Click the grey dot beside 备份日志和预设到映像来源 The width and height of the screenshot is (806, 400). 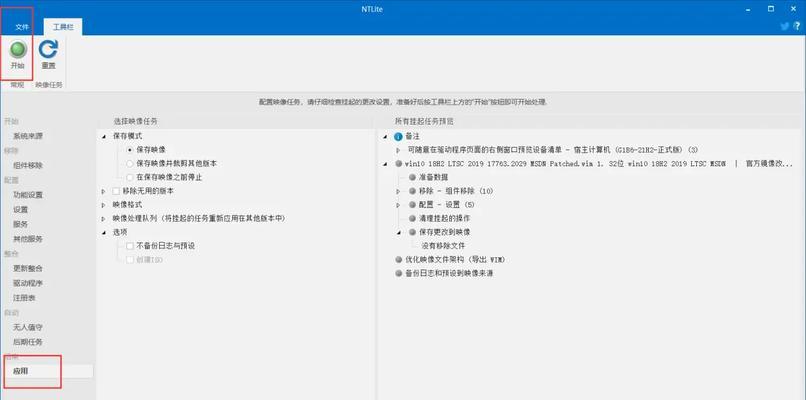pos(398,273)
